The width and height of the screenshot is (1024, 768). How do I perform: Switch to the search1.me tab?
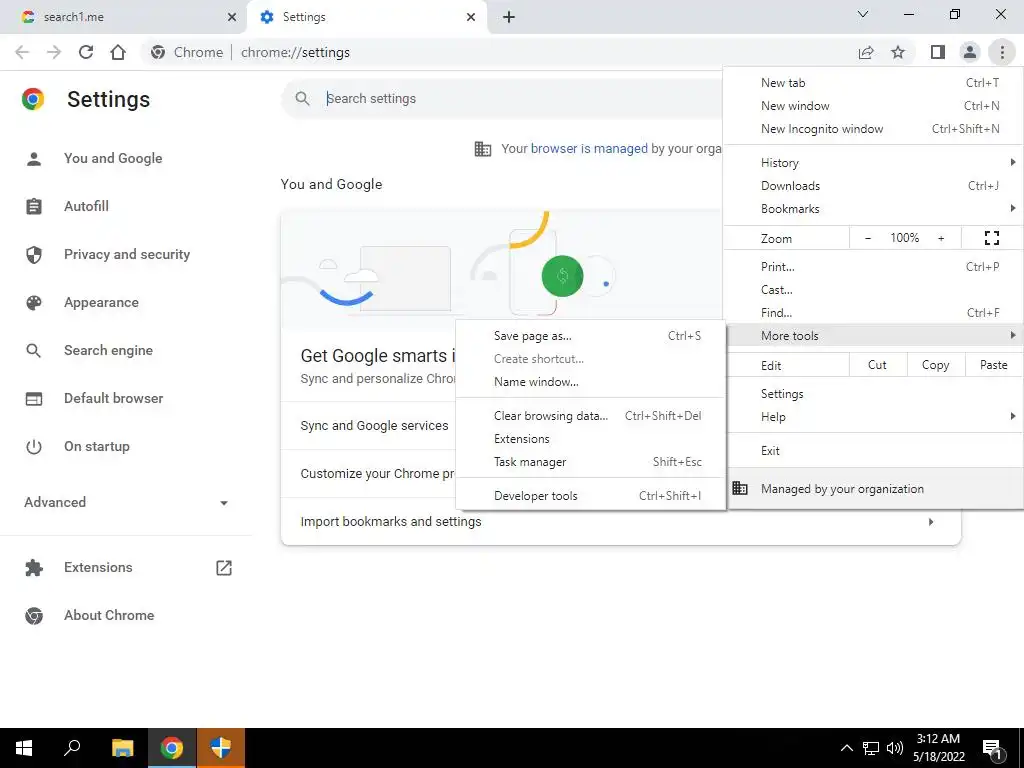point(124,17)
